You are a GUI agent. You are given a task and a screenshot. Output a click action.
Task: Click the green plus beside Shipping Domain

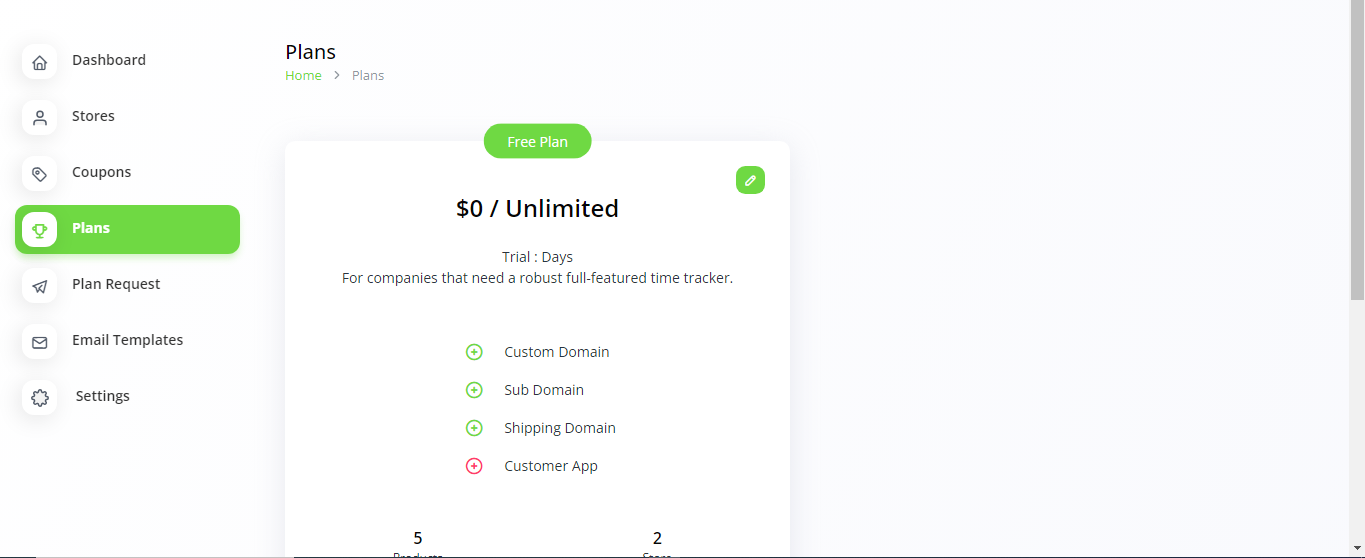[x=474, y=428]
